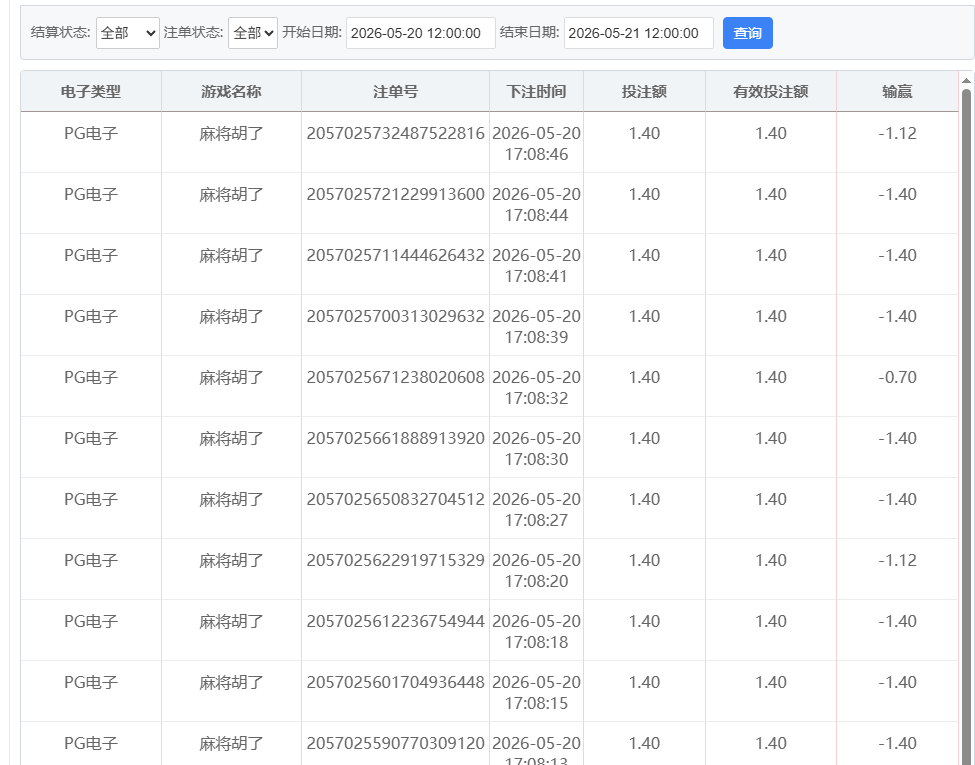Click the 开始日期 date field
Image resolution: width=975 pixels, height=765 pixels.
point(420,33)
